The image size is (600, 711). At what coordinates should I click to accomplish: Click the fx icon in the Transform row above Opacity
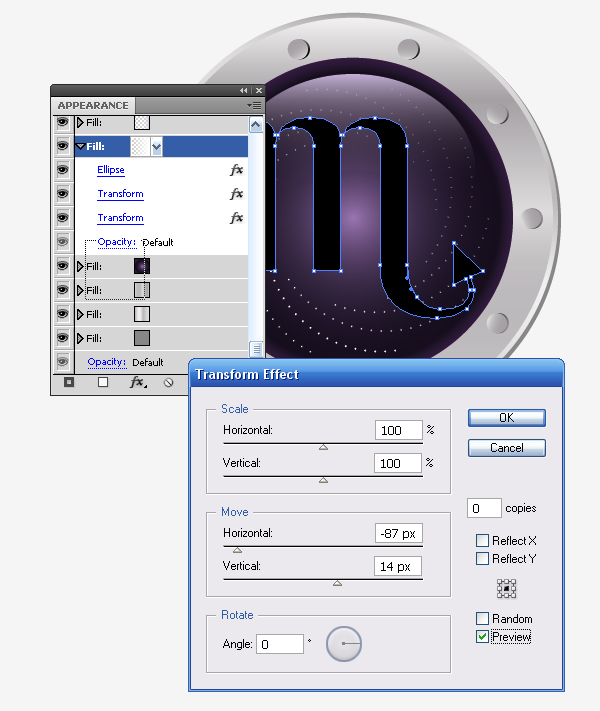click(236, 218)
